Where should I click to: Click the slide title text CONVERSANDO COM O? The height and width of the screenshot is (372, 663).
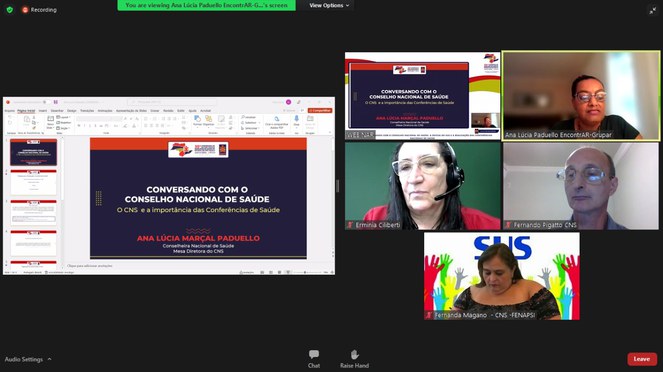coord(197,189)
